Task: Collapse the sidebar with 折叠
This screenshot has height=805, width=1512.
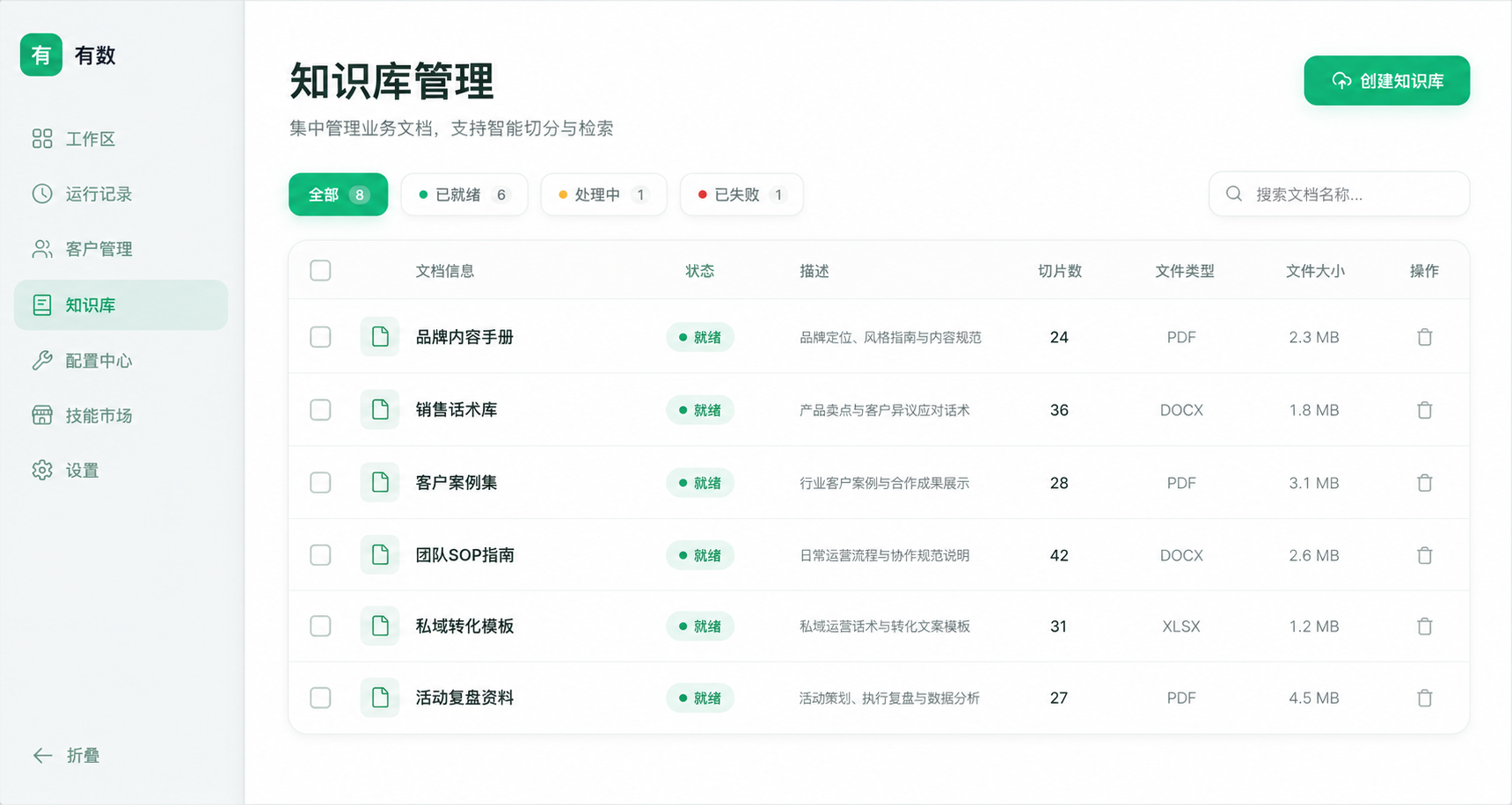Action: pos(66,756)
